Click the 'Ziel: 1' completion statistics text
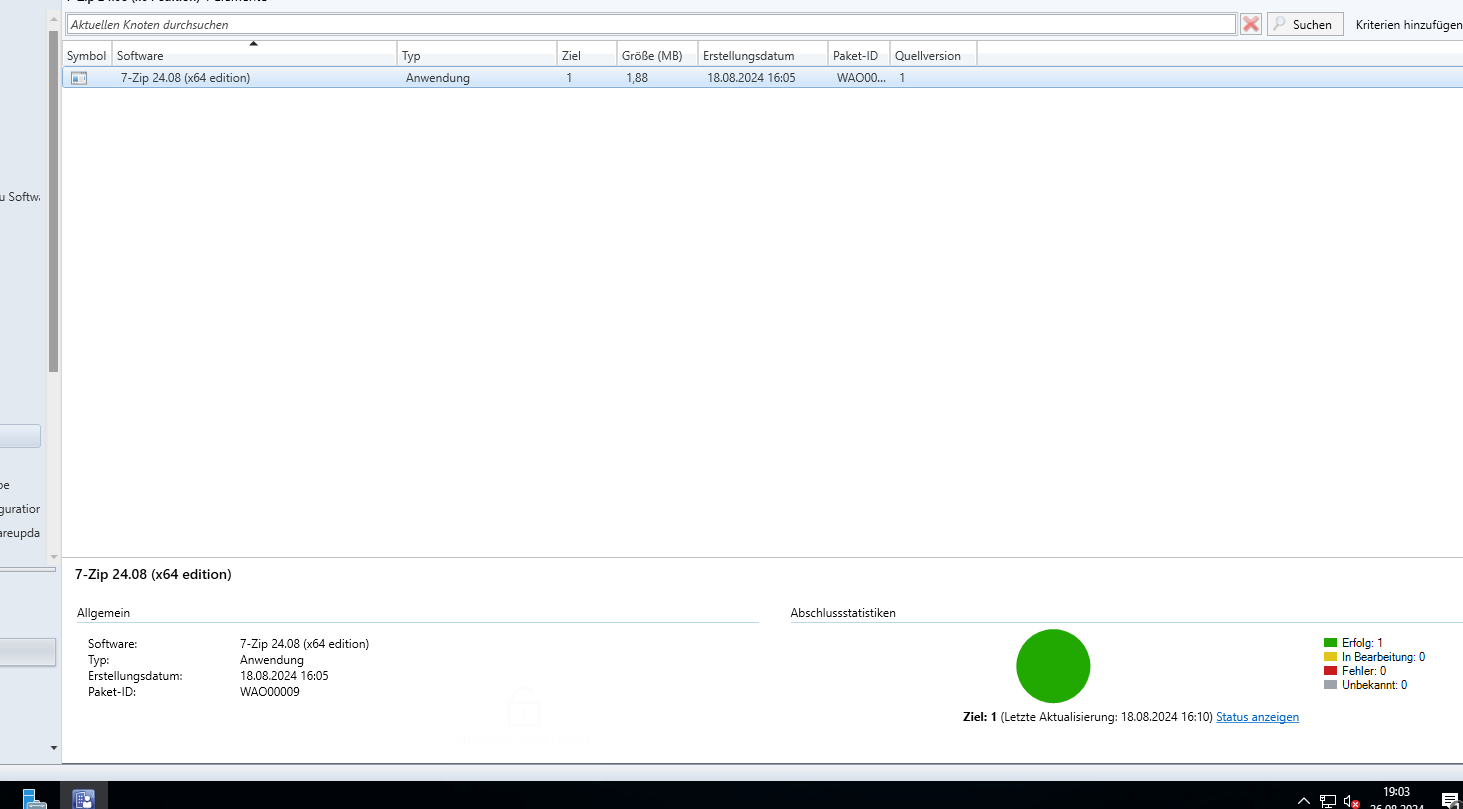This screenshot has width=1463, height=809. [x=979, y=717]
